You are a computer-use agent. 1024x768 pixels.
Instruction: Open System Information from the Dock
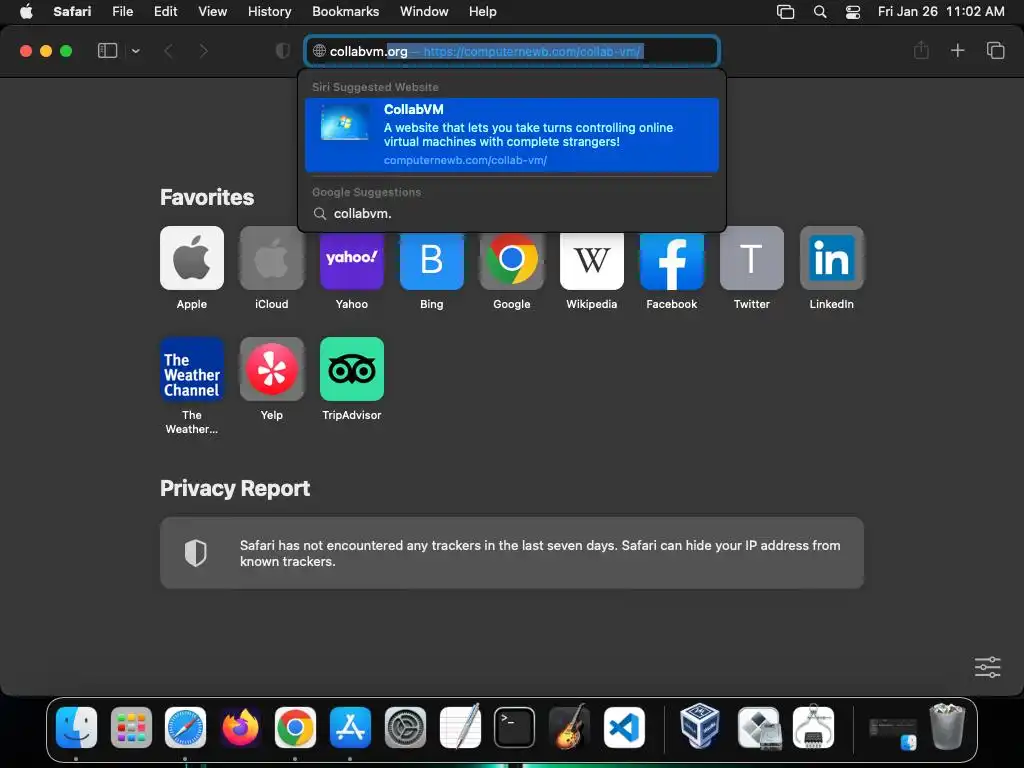point(813,726)
